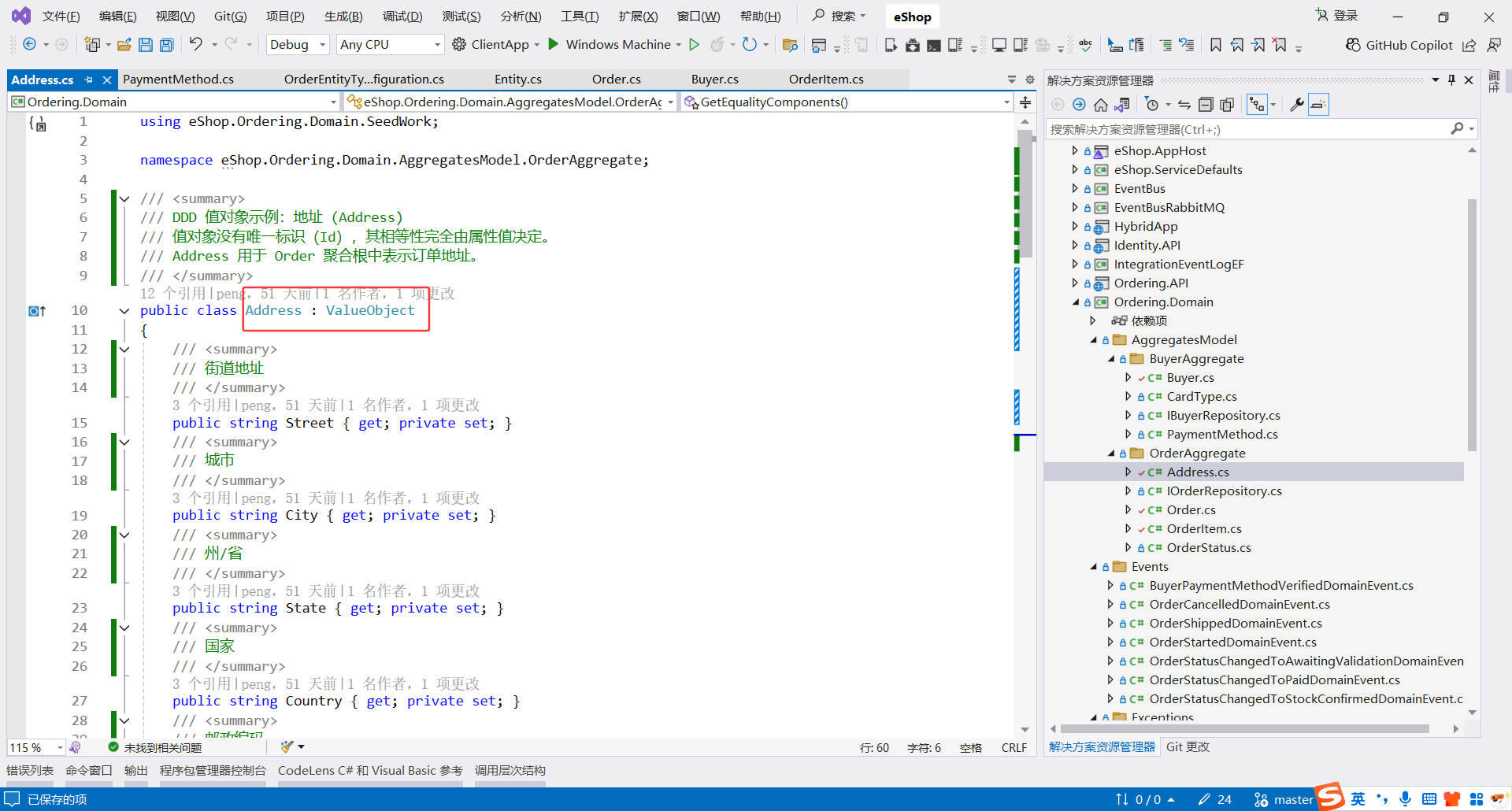Collapse the Ordering.Domain project node
The height and width of the screenshot is (811, 1512).
point(1076,302)
